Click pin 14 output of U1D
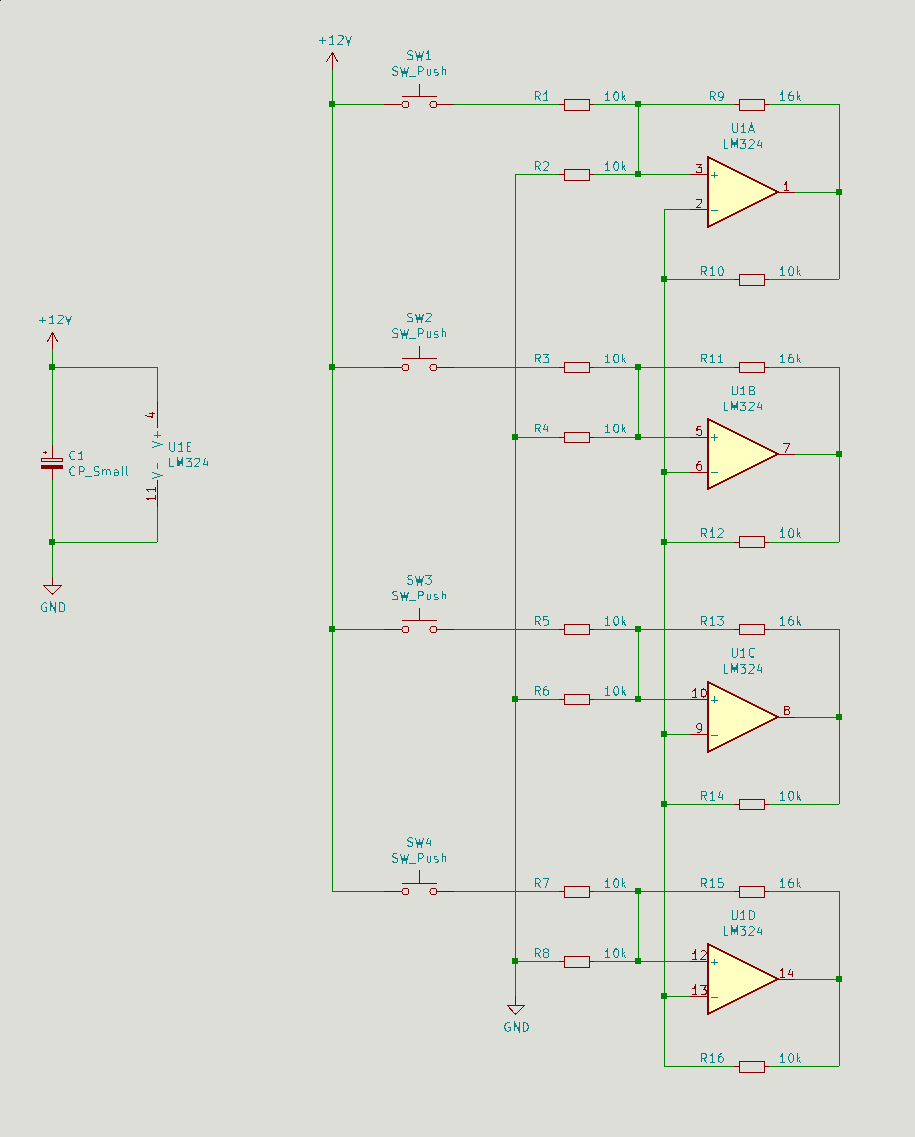Viewport: 915px width, 1137px height. (787, 973)
